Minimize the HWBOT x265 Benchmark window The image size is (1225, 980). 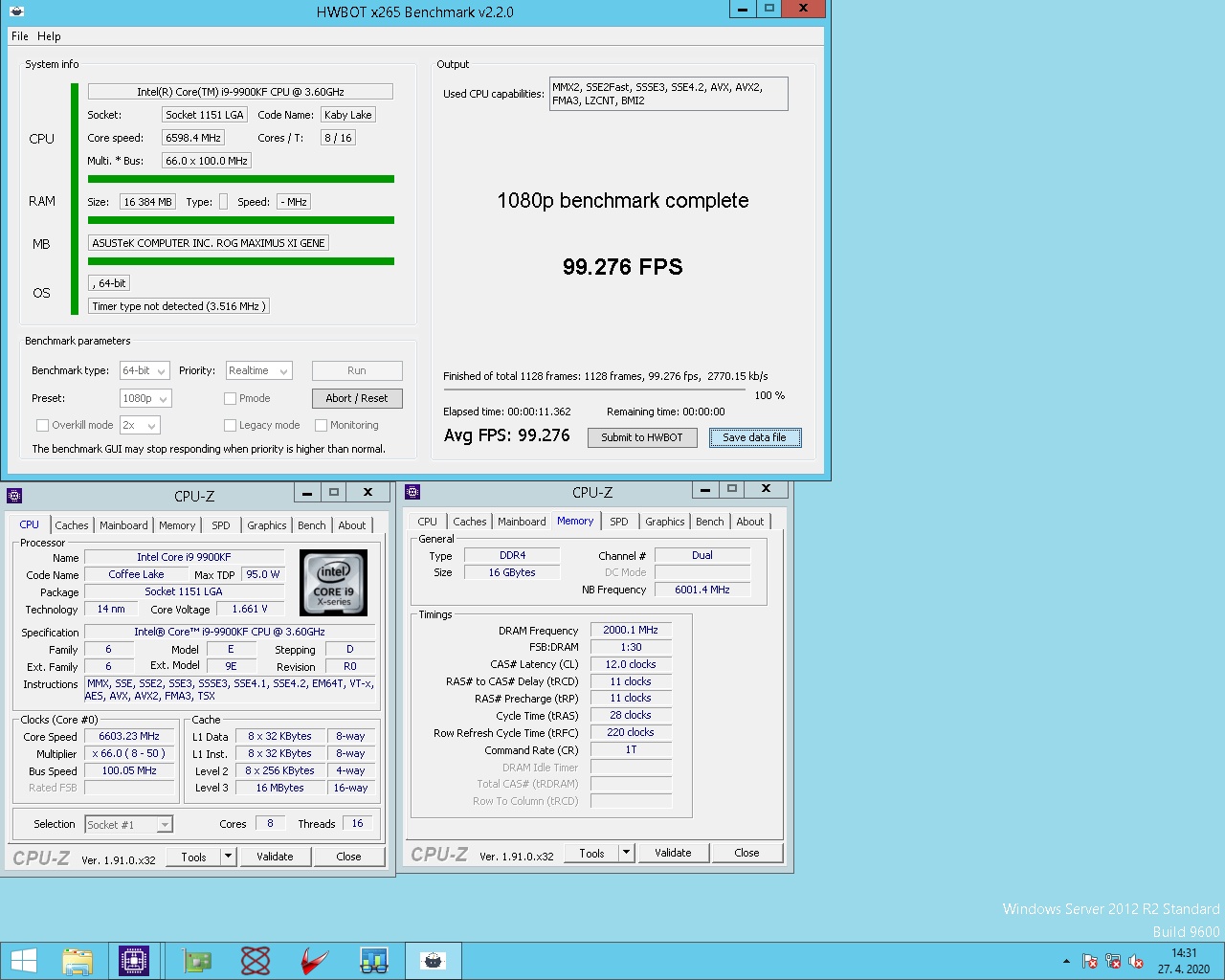click(743, 9)
